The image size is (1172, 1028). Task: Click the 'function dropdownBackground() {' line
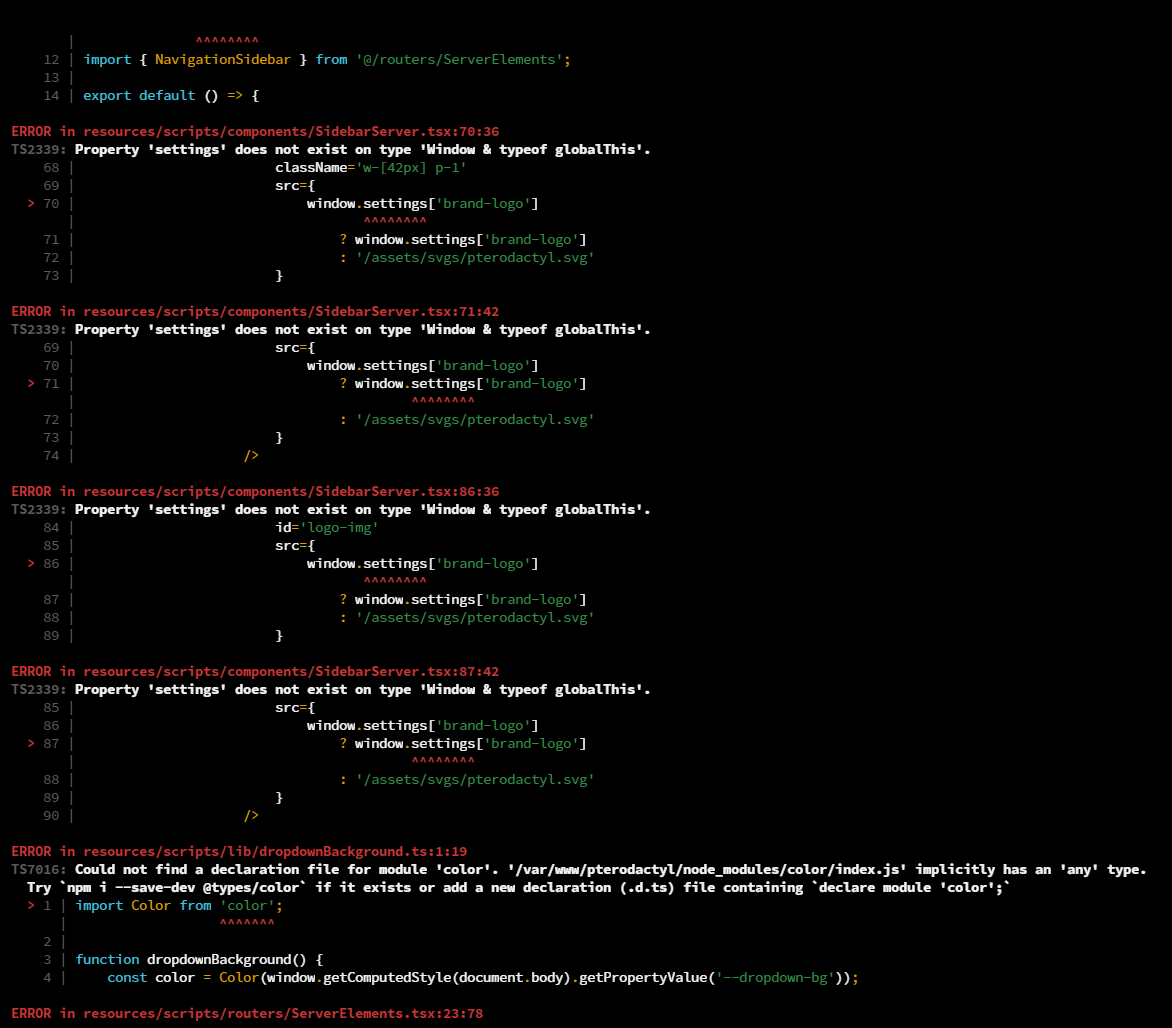point(199,960)
